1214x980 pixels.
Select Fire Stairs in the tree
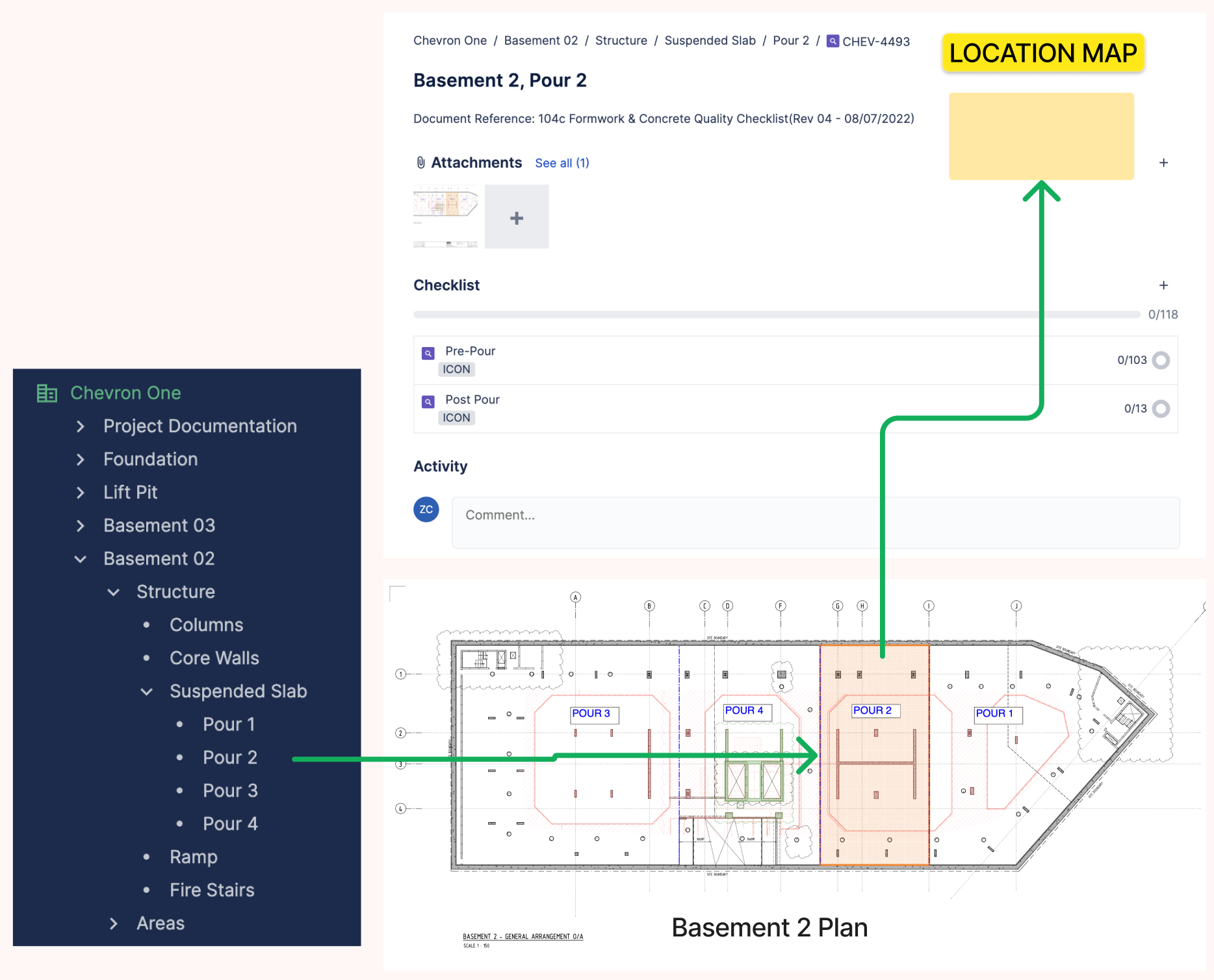pos(212,890)
